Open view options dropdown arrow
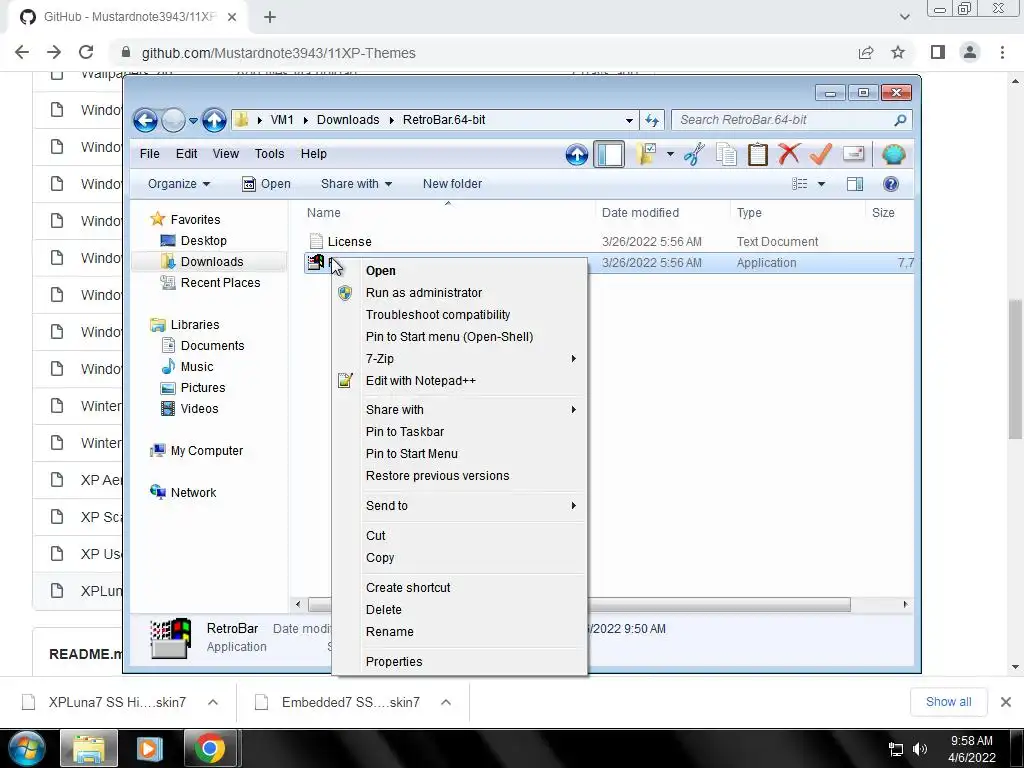The width and height of the screenshot is (1024, 768). [x=822, y=184]
